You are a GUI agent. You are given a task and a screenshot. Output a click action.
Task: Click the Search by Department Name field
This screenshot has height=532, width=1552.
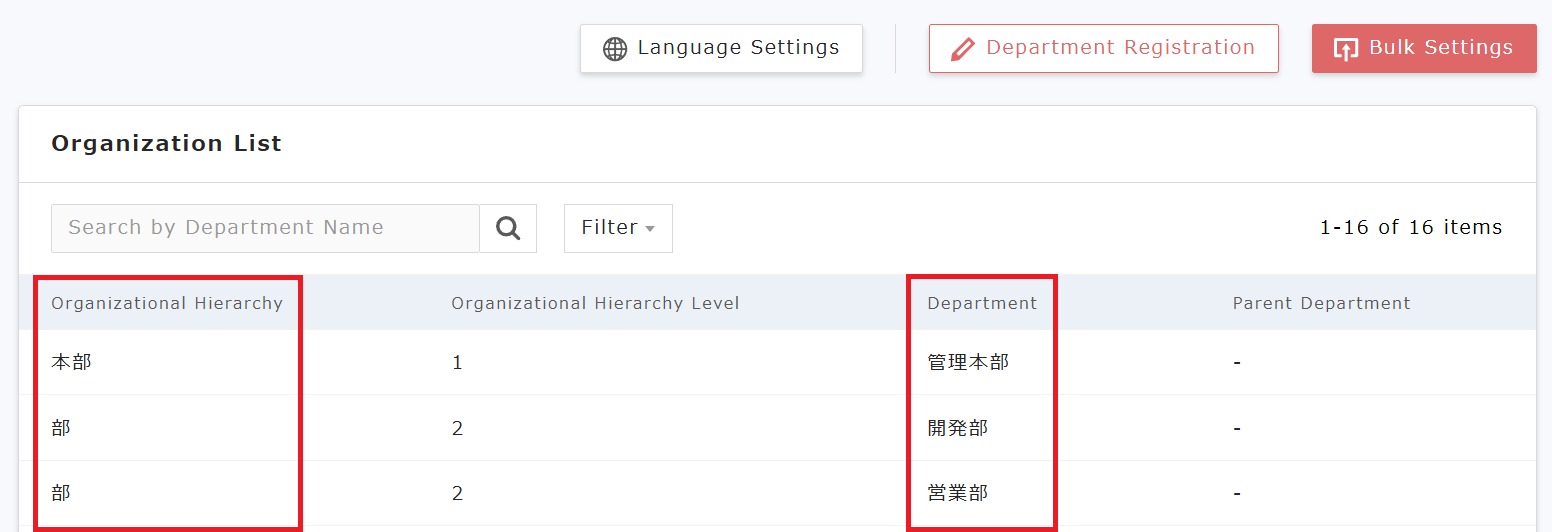(265, 228)
